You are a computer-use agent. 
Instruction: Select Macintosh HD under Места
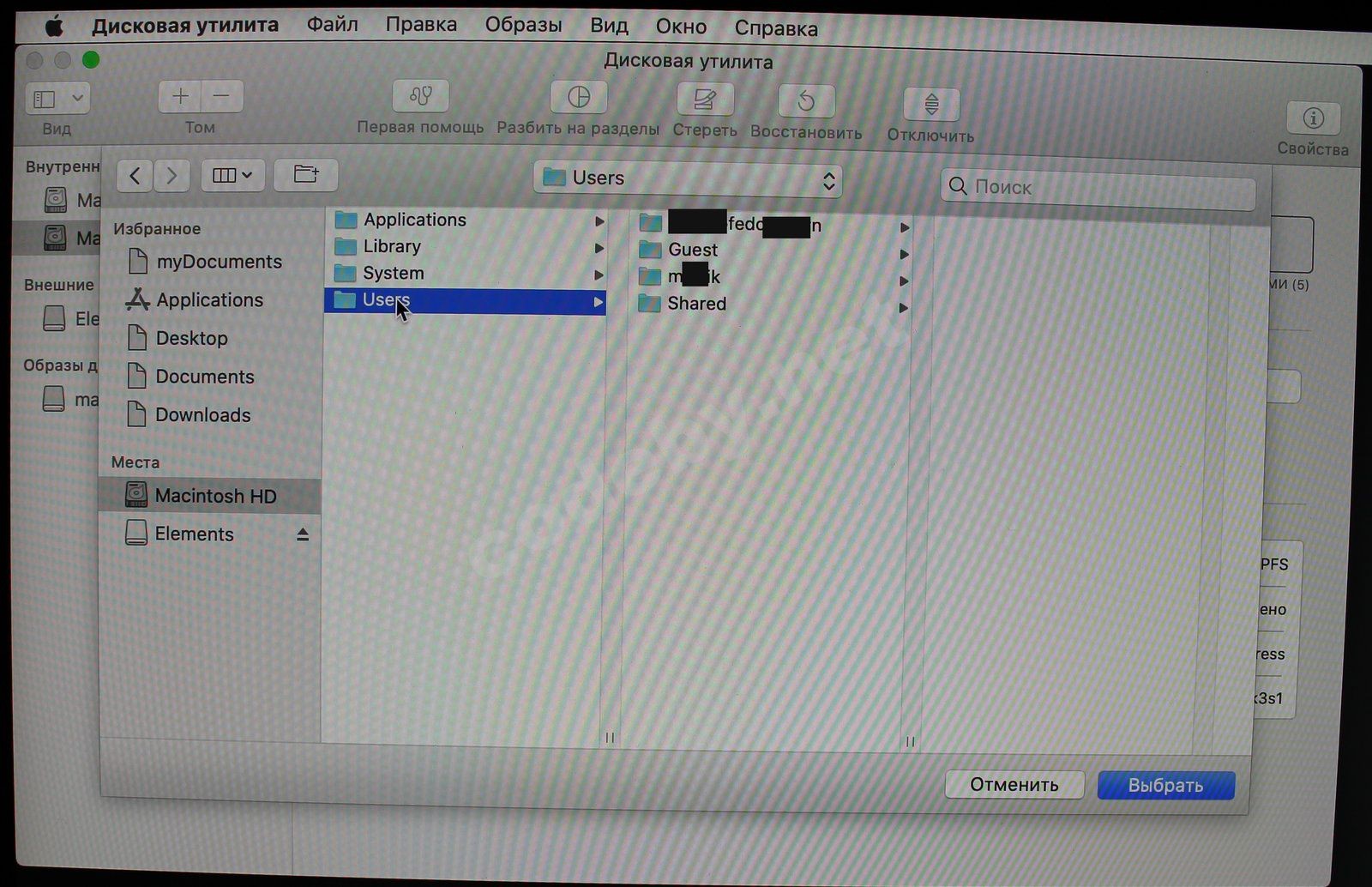click(x=210, y=496)
